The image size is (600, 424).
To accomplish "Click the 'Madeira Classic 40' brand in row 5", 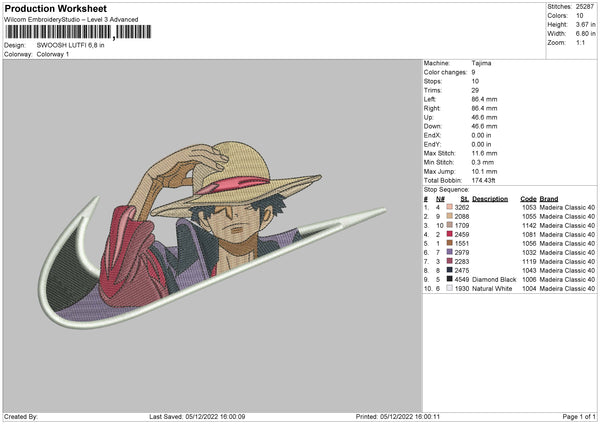I will click(x=567, y=243).
